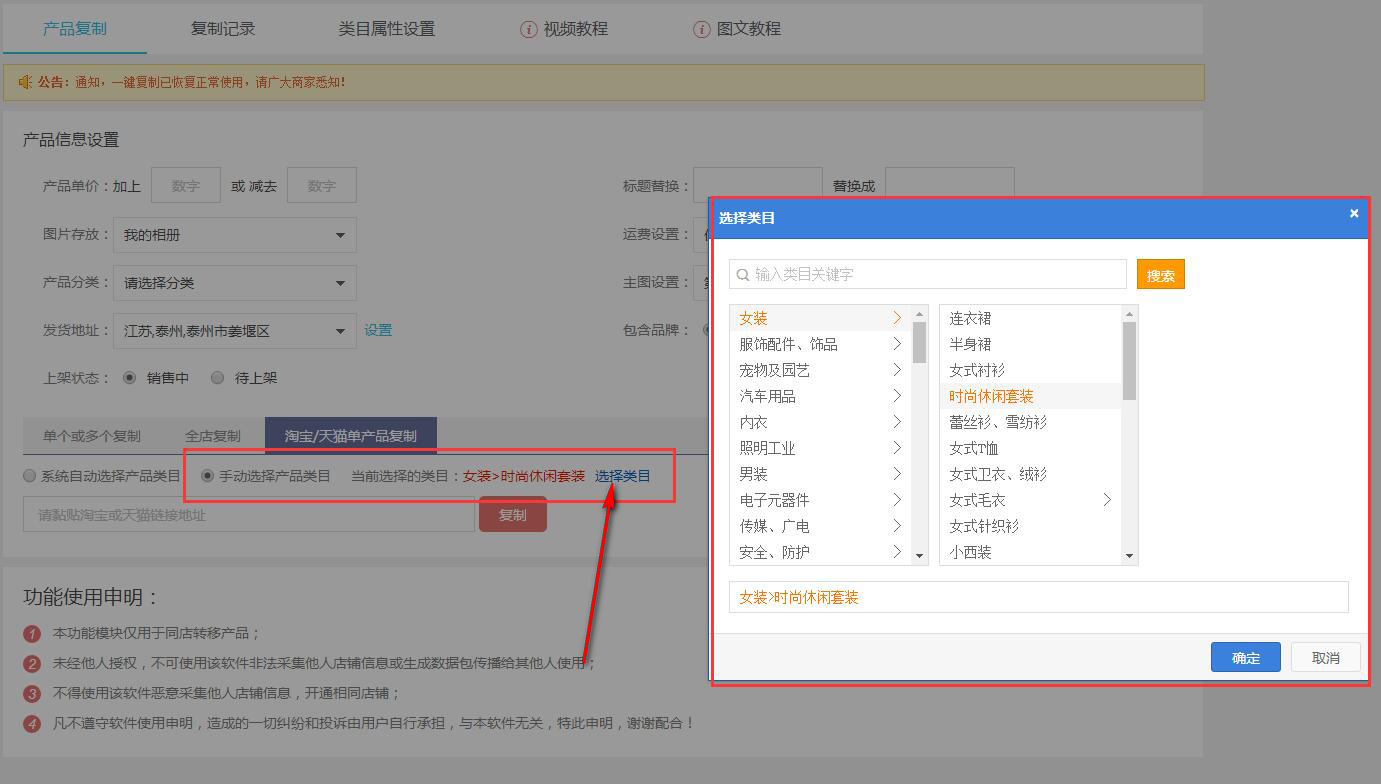Click the 减去 price 数字 input

click(x=322, y=186)
